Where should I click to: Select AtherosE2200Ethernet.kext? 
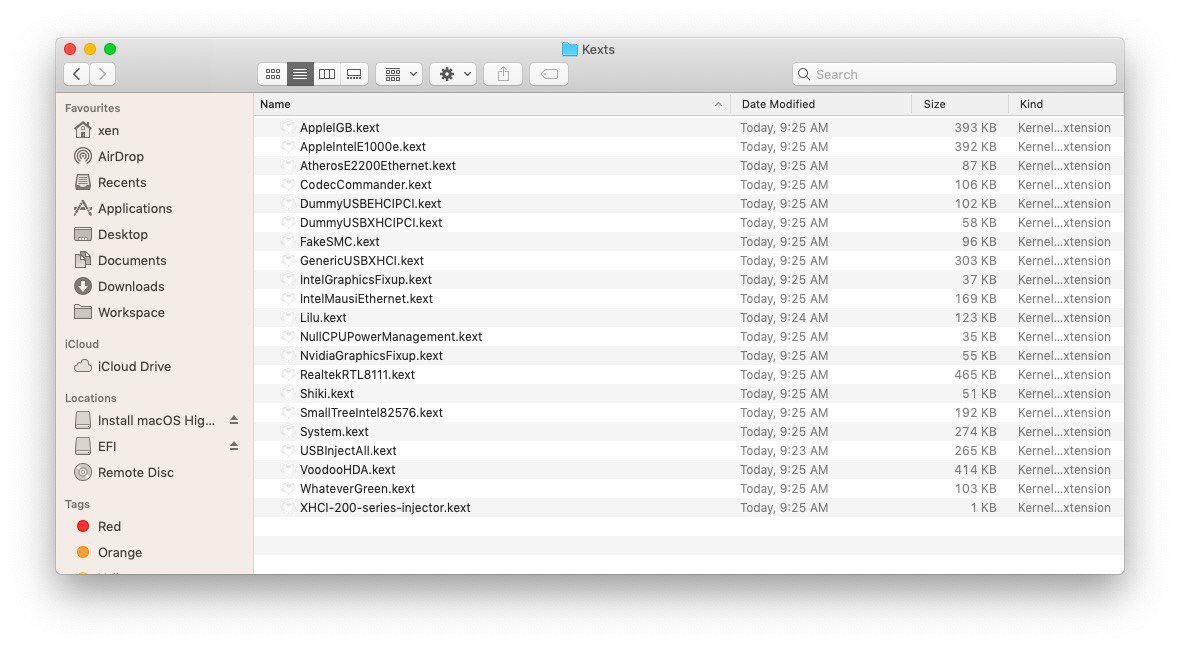(x=378, y=166)
